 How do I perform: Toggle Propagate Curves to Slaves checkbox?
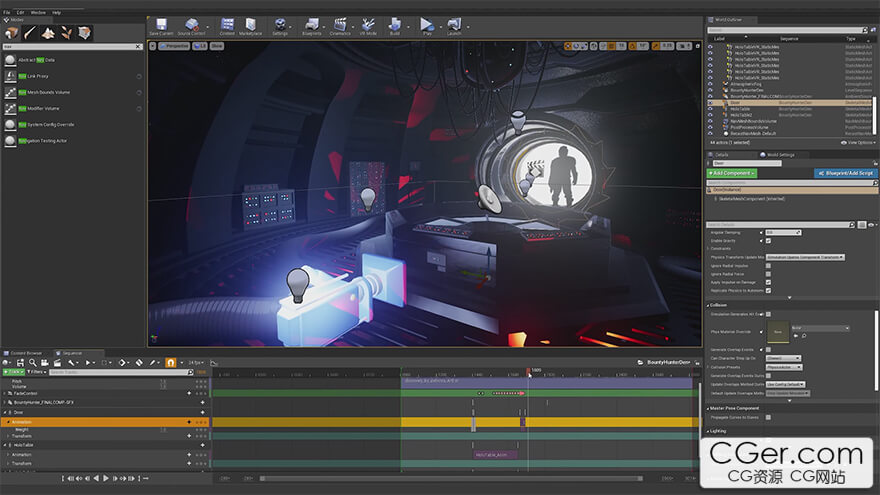768,418
